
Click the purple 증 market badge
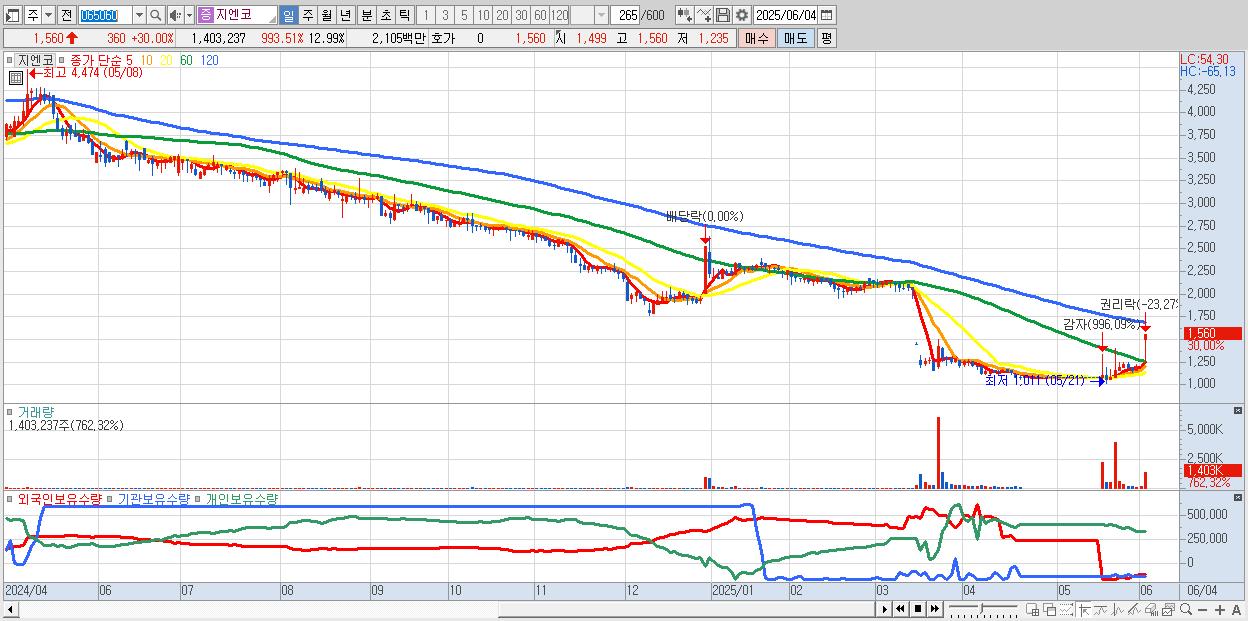pos(205,15)
